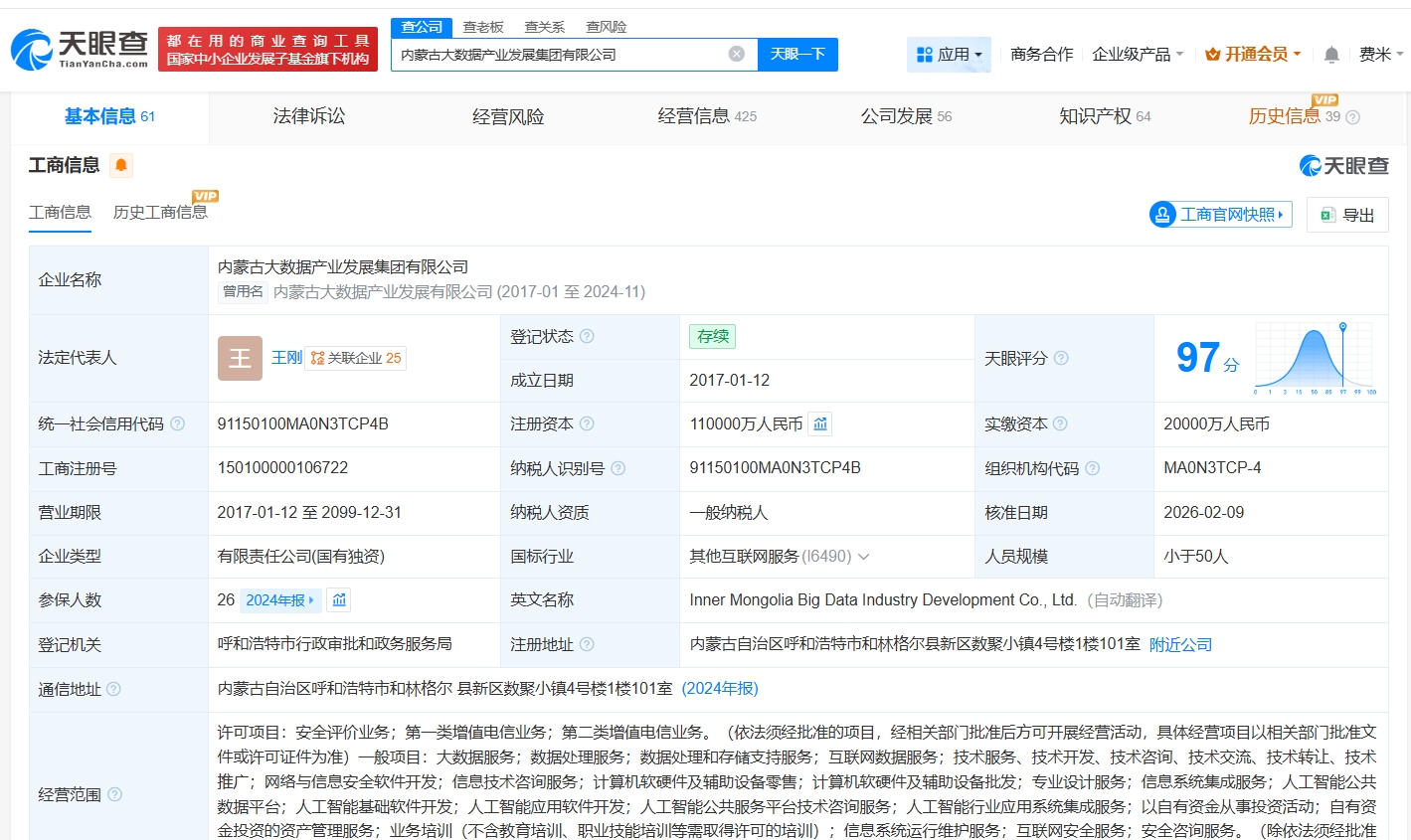
Task: Open the 附近公司 link
Action: pyautogui.click(x=1180, y=645)
